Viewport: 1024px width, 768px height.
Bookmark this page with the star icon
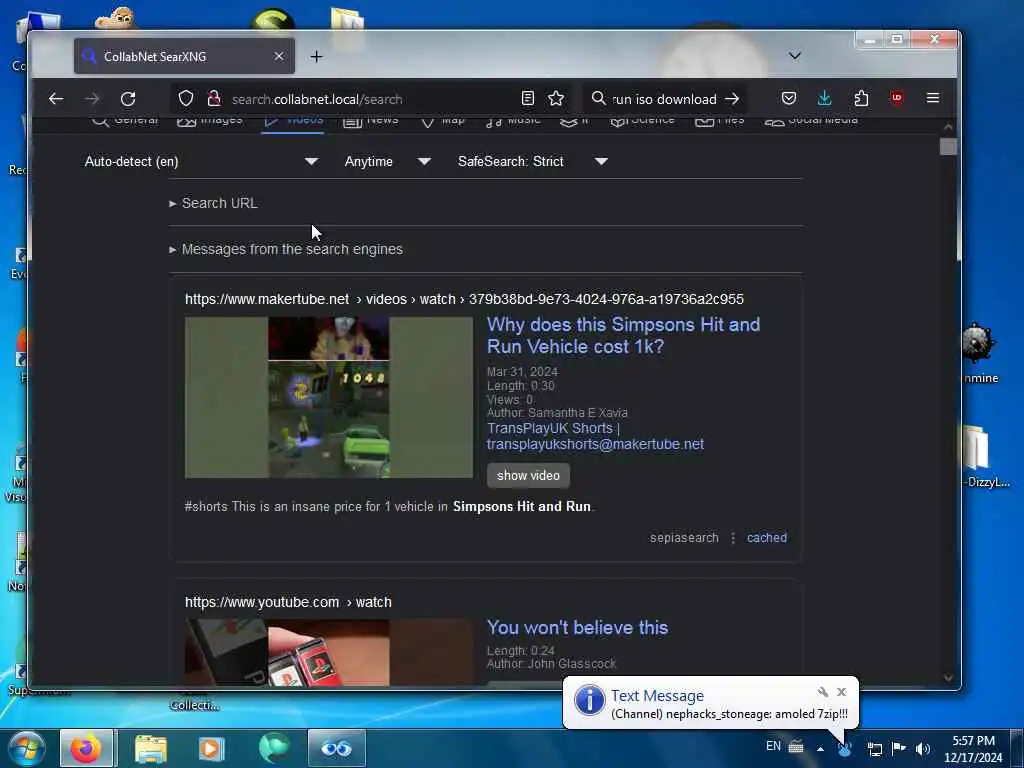556,99
